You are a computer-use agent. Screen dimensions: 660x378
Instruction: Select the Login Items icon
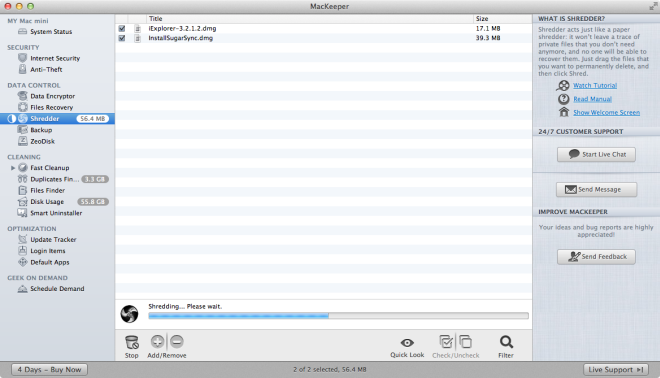[x=23, y=250]
